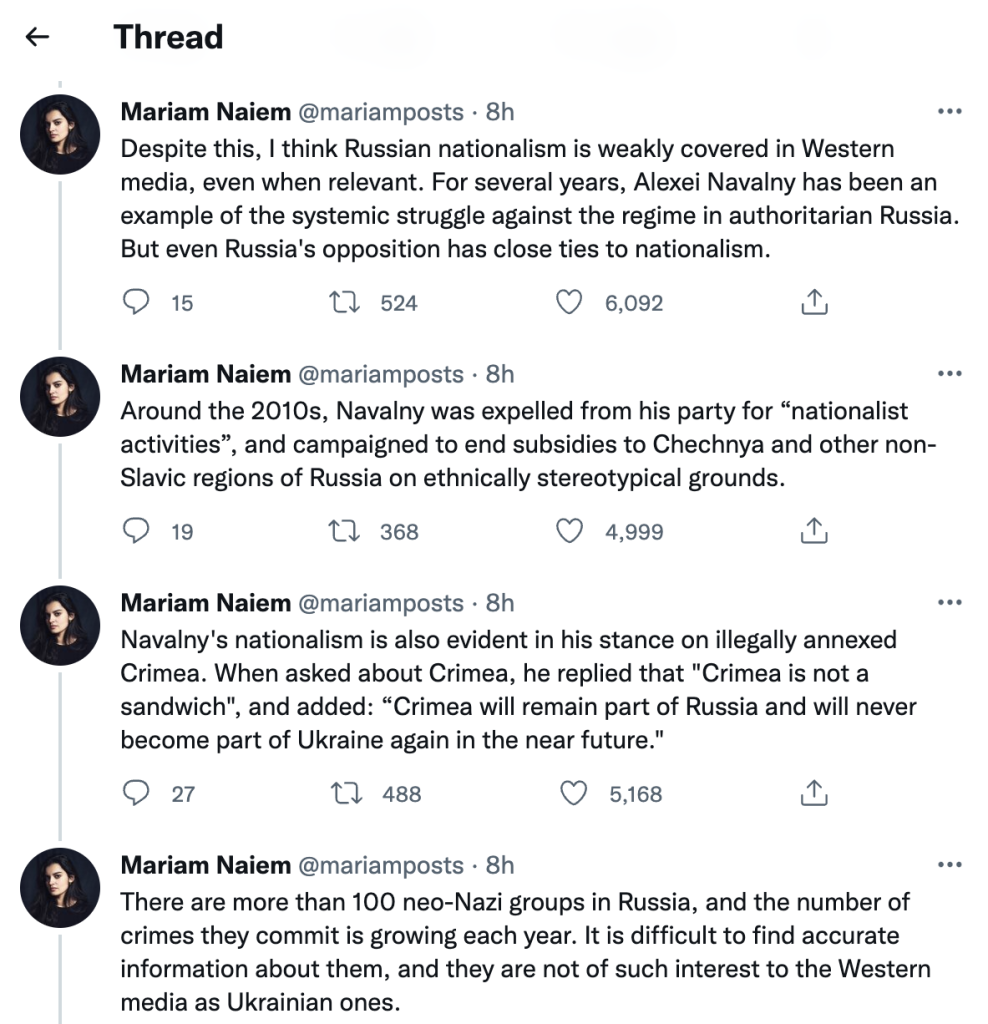Screen dimensions: 988x1024
Task: Open more options on neo-Nazi groups tweet
Action: tap(949, 865)
